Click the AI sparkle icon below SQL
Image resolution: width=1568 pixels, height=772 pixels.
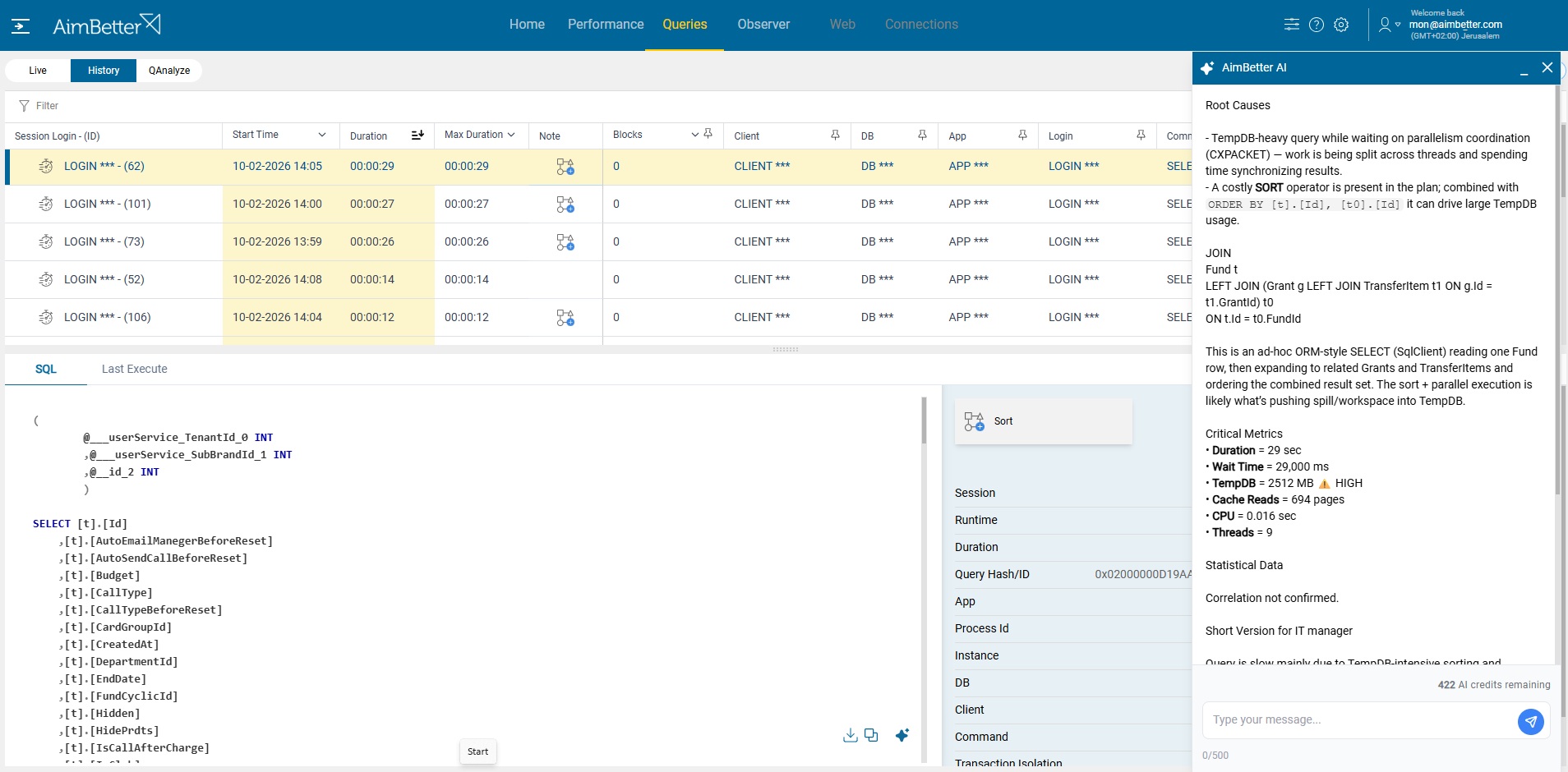(x=902, y=735)
